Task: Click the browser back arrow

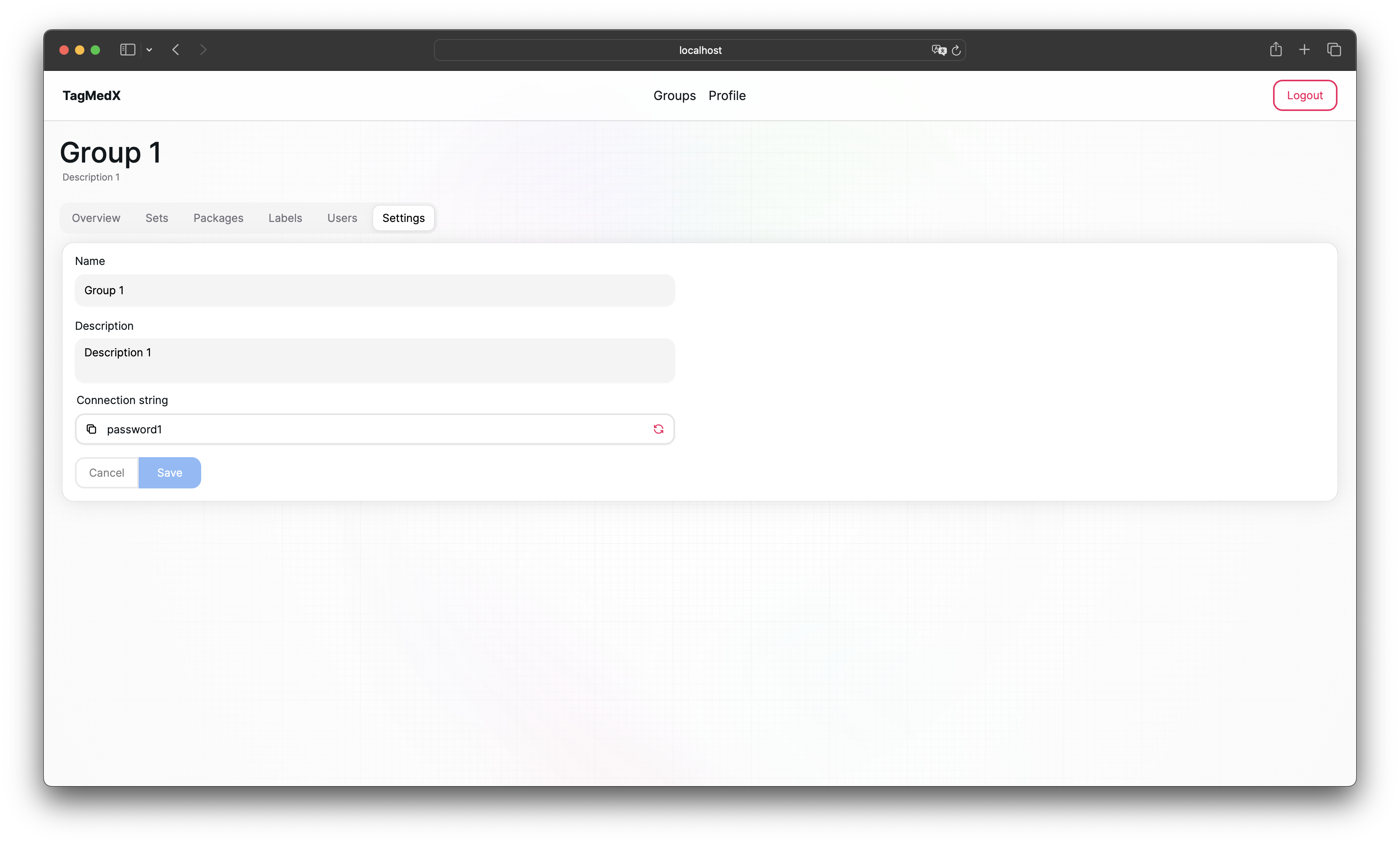Action: (175, 50)
